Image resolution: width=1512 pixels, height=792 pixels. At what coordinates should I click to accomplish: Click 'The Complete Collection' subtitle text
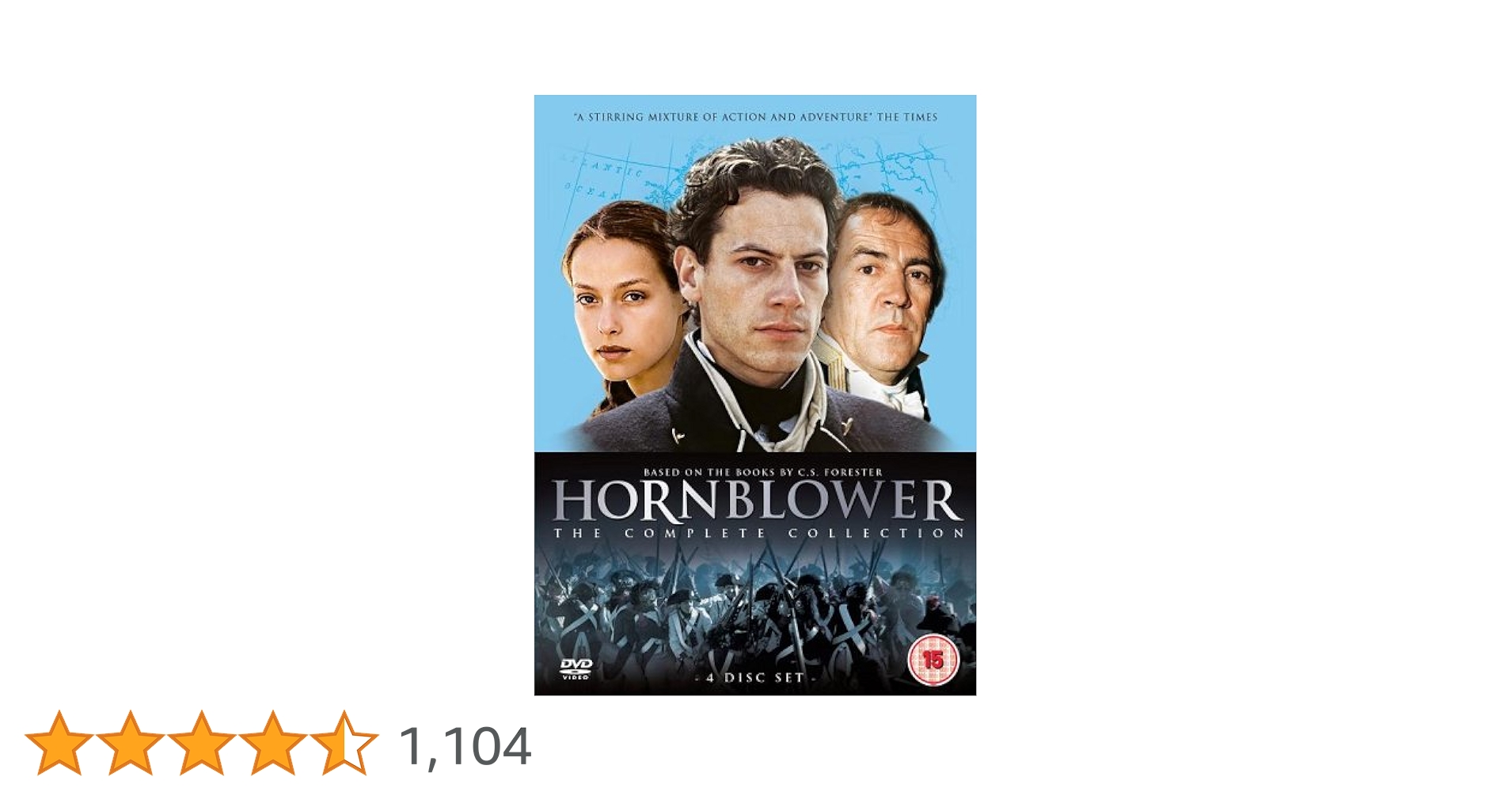coord(758,534)
